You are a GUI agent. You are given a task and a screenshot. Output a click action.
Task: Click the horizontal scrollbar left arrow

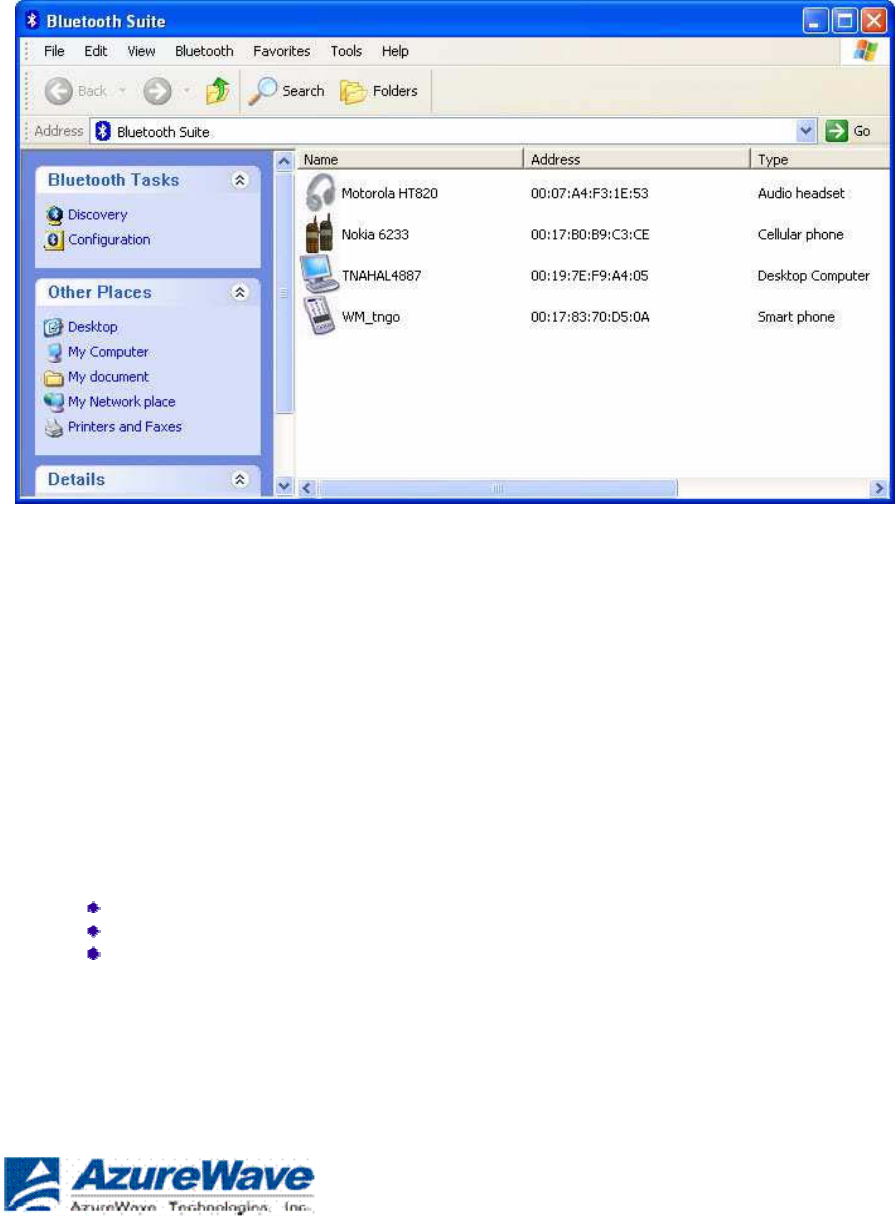pyautogui.click(x=308, y=488)
